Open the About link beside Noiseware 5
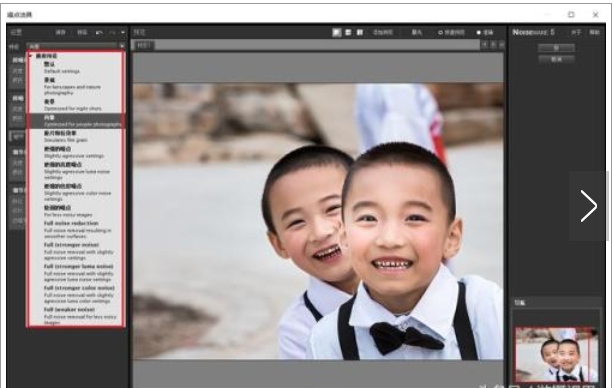 click(576, 32)
